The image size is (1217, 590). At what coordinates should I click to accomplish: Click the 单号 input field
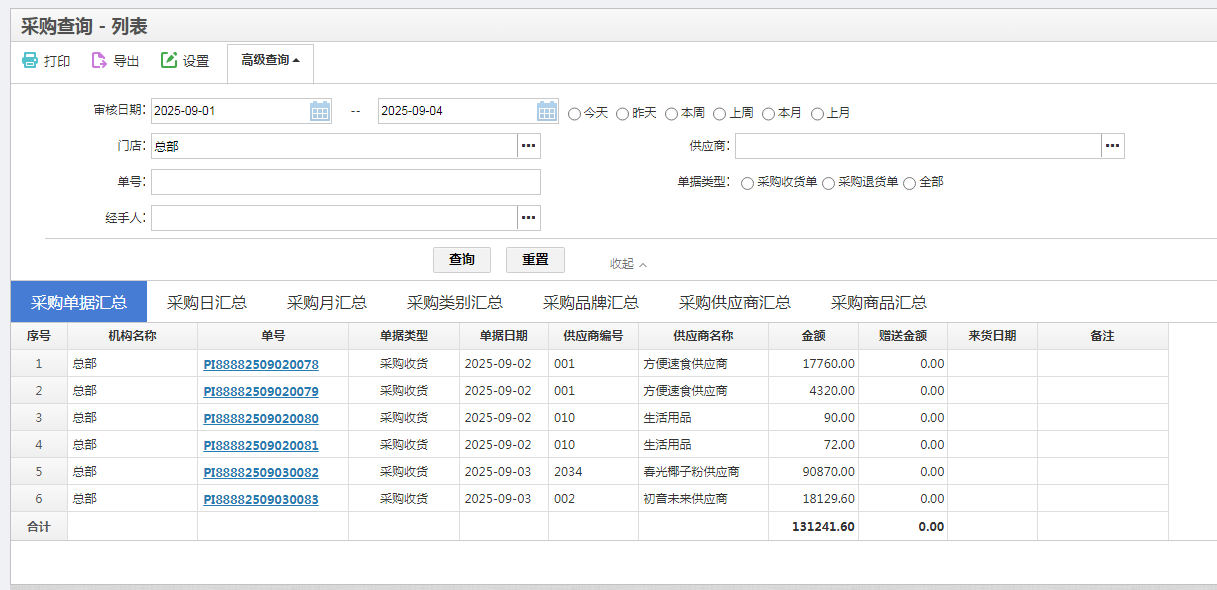346,182
